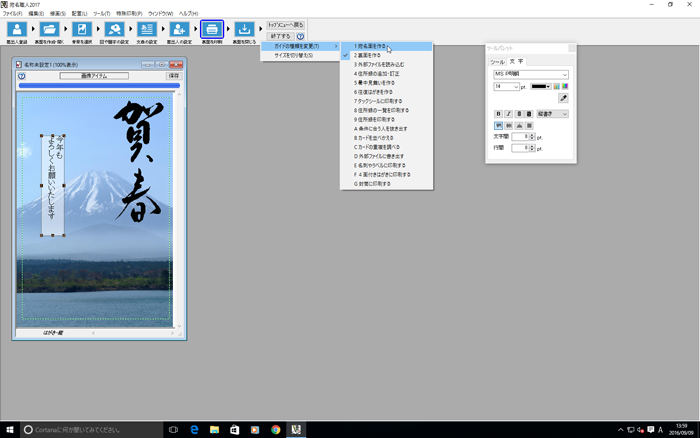Toggle italic text formatting

point(509,114)
